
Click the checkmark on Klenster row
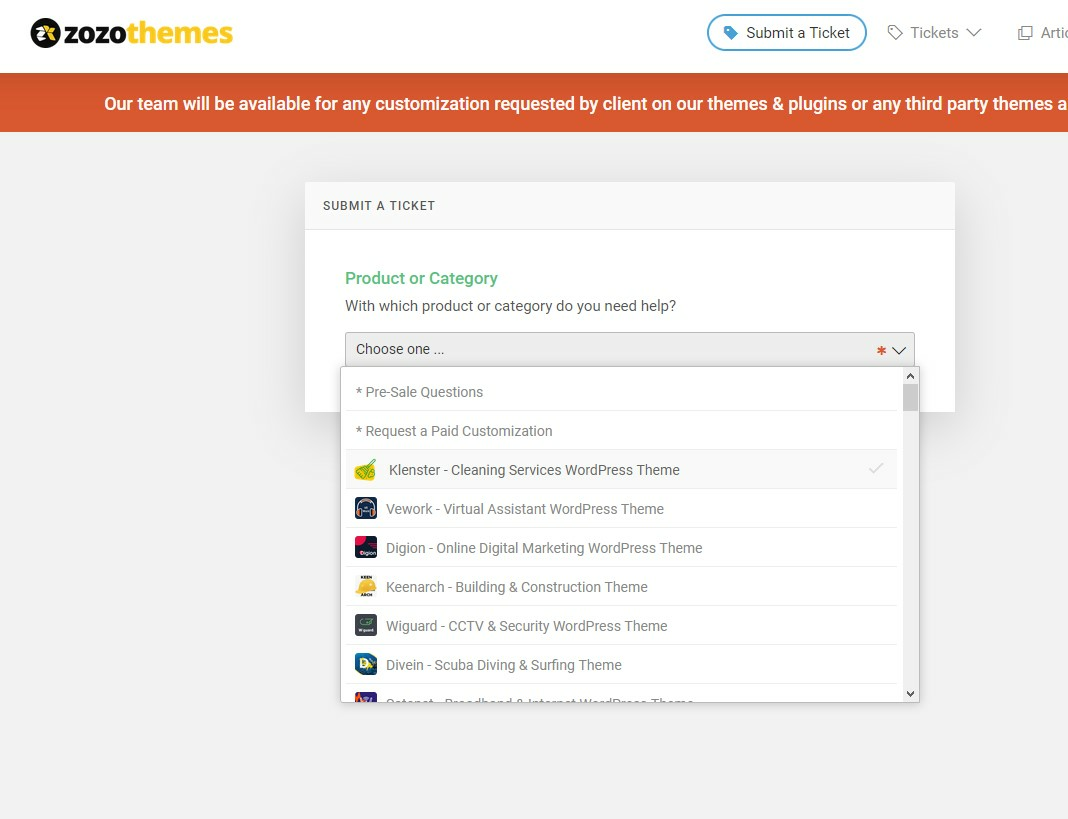click(876, 468)
